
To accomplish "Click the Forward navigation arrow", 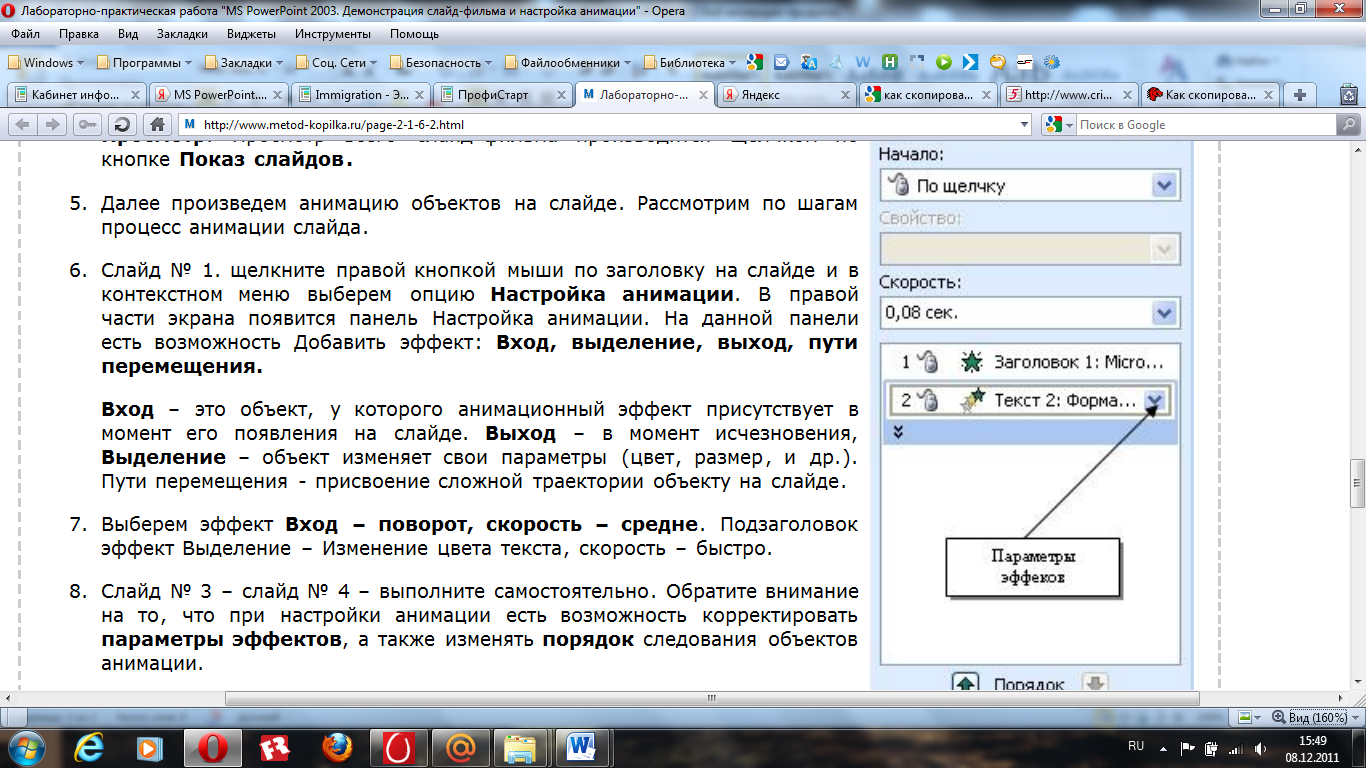I will [50, 125].
